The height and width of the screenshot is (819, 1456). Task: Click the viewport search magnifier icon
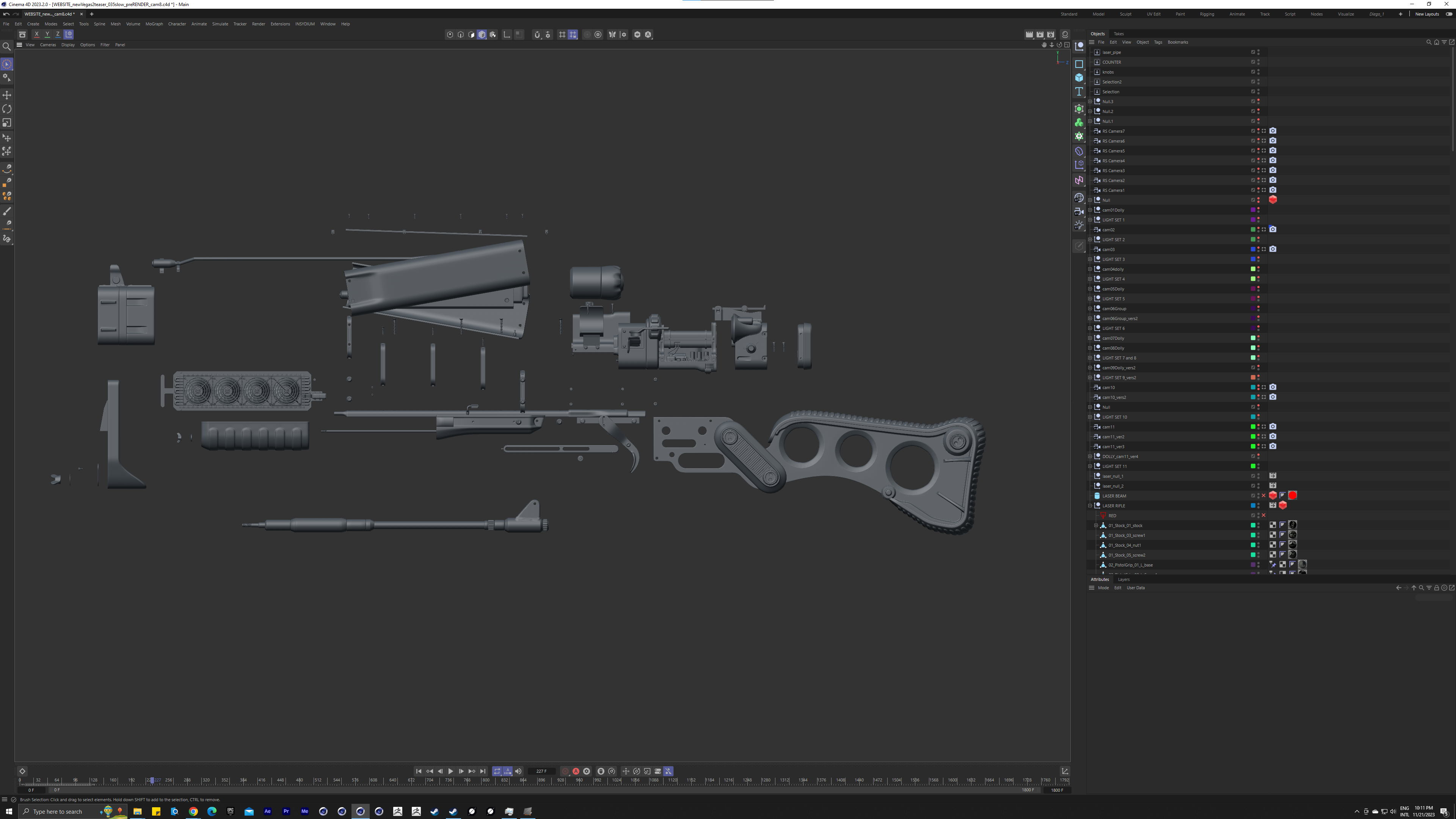7,46
